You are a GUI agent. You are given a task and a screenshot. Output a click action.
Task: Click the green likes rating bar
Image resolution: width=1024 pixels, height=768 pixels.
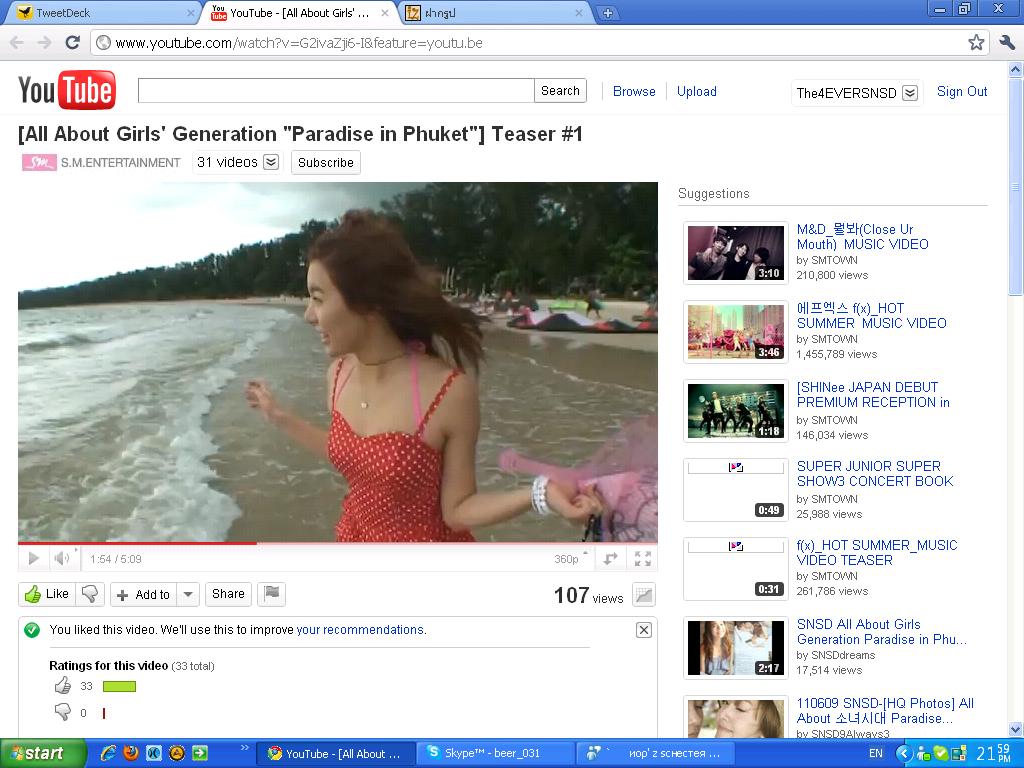[x=120, y=686]
